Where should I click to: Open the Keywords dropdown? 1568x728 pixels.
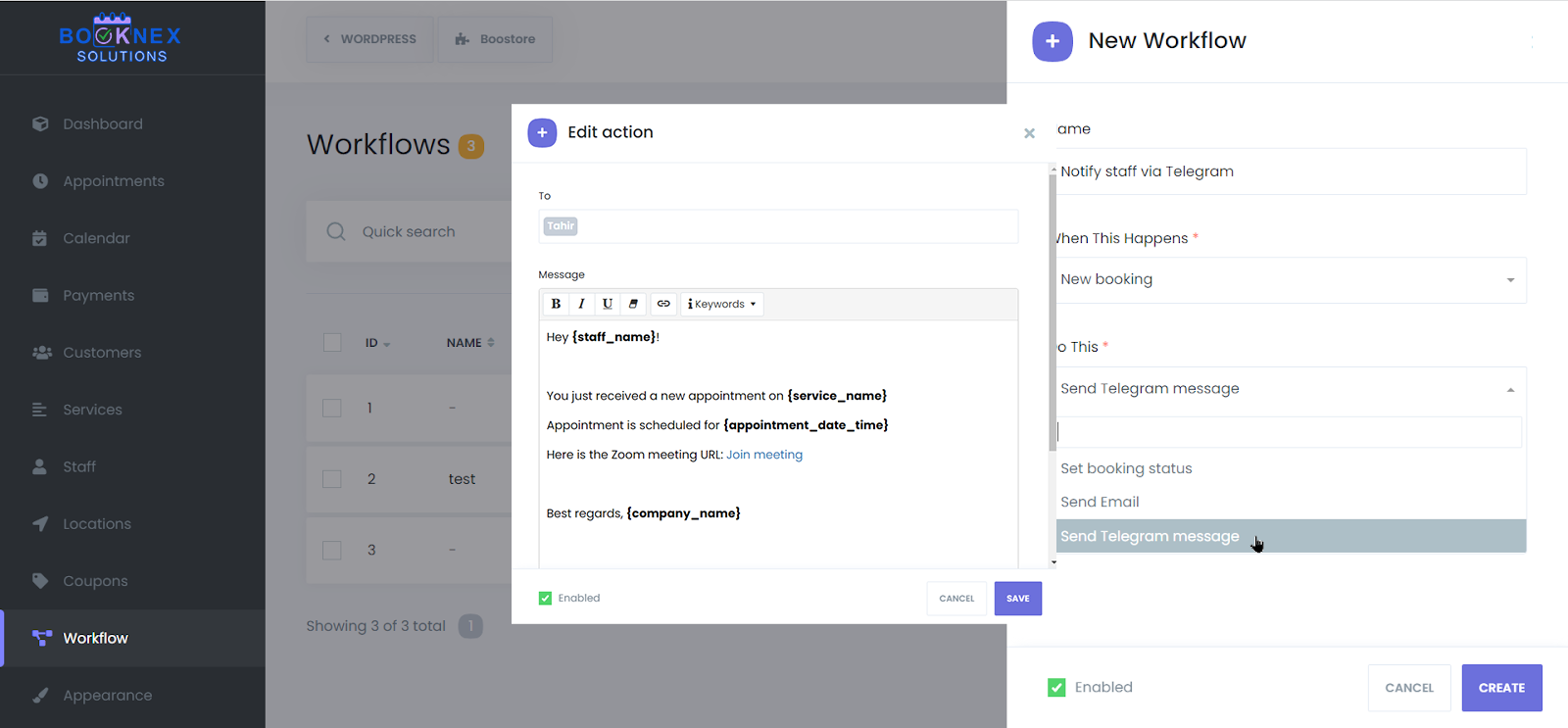722,304
